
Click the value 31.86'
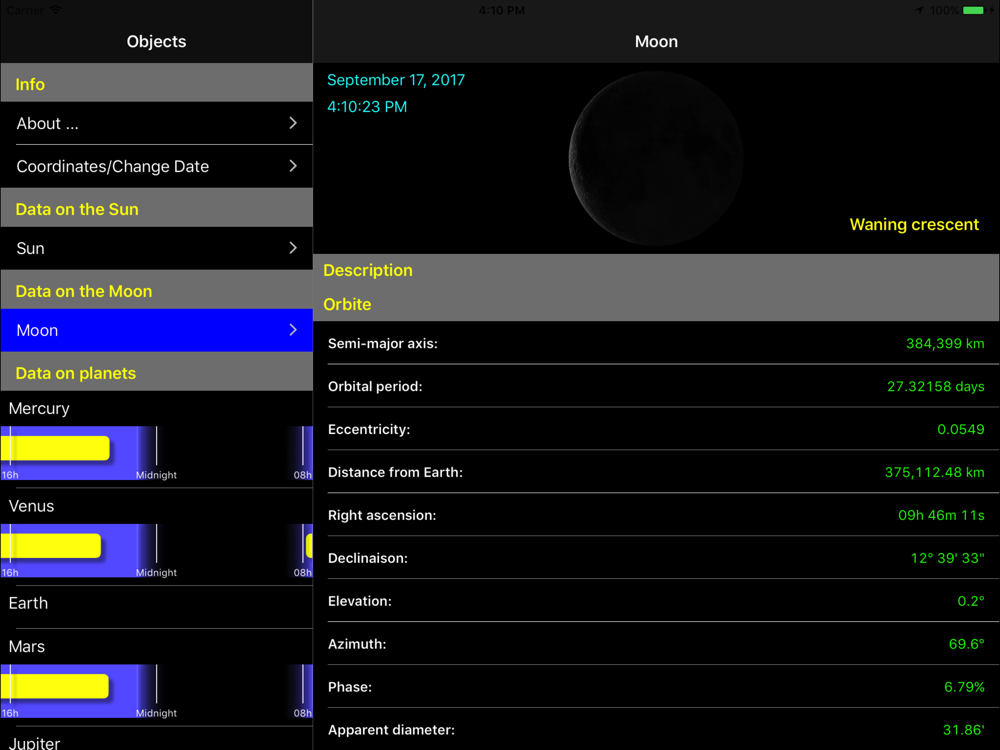[x=964, y=730]
